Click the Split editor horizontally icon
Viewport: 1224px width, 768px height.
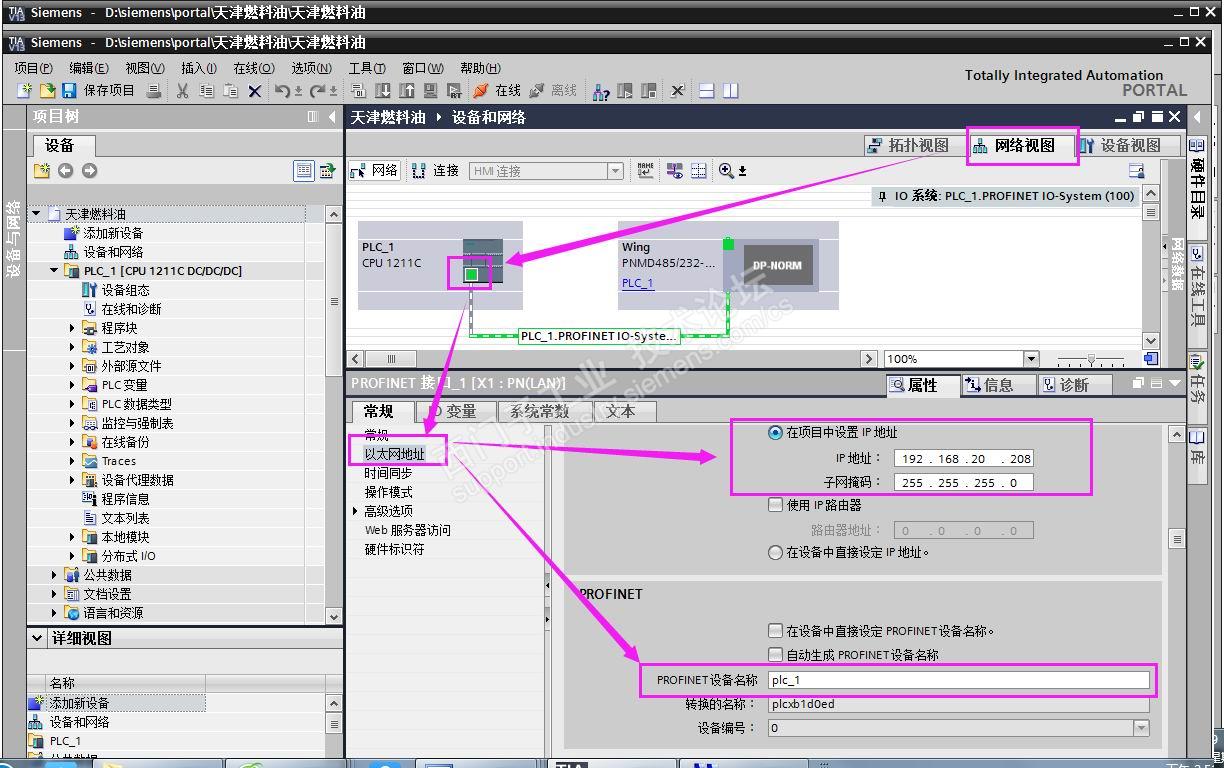coord(707,90)
